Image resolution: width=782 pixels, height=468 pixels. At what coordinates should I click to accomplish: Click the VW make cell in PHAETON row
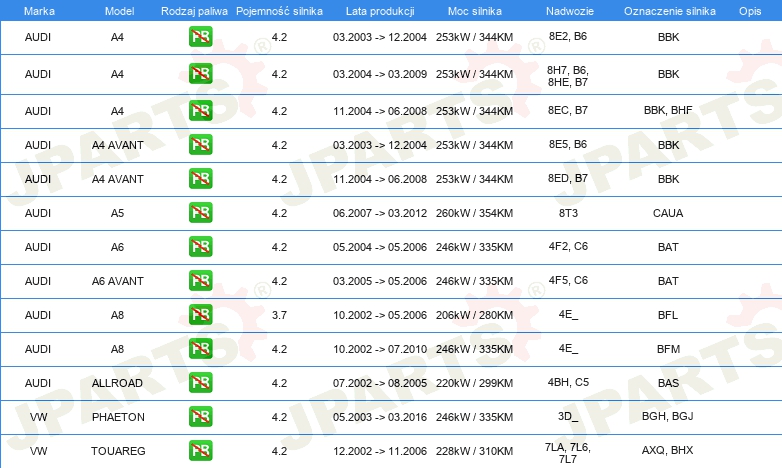(x=38, y=417)
